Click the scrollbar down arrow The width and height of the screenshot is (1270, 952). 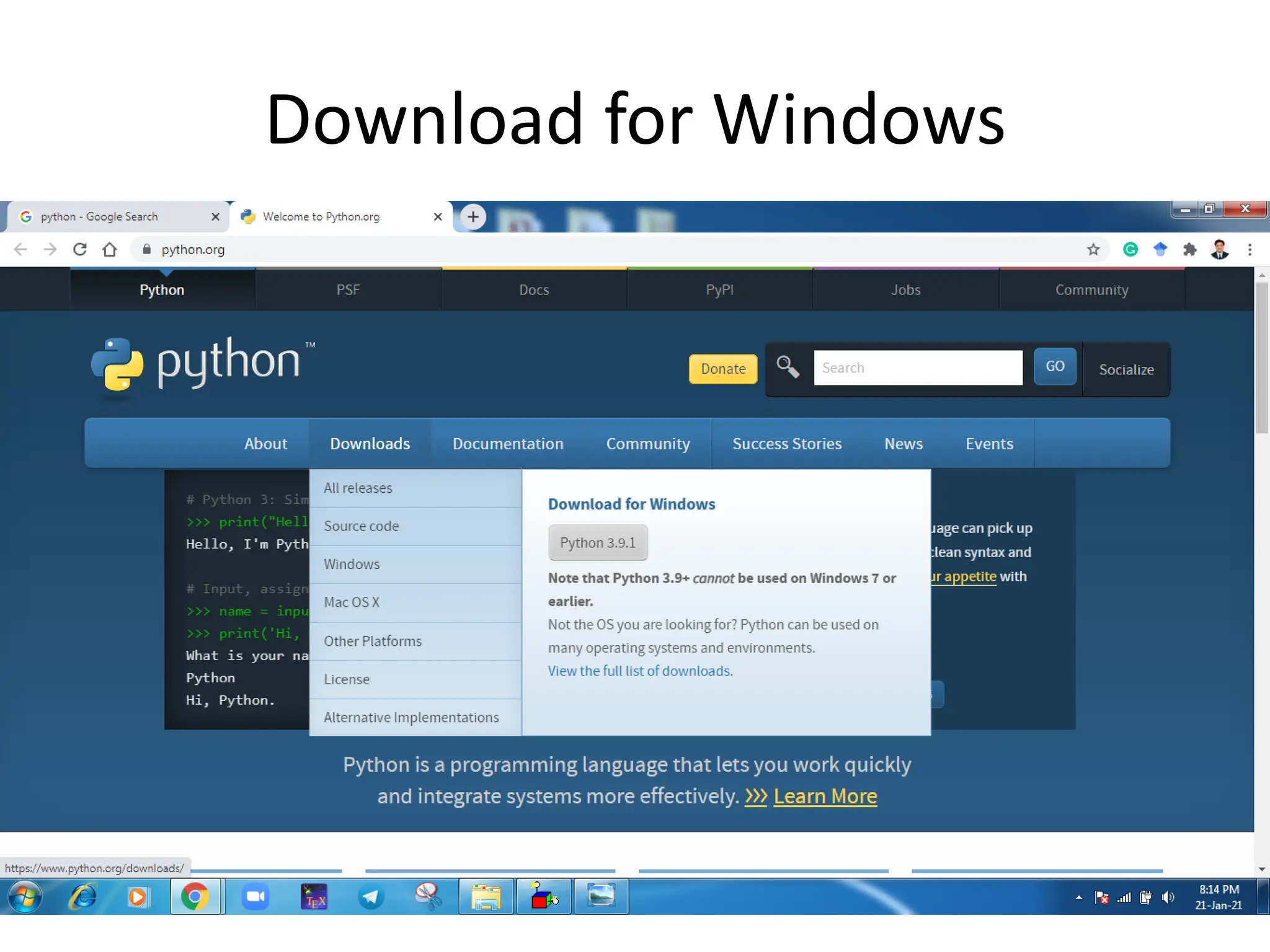(1261, 869)
